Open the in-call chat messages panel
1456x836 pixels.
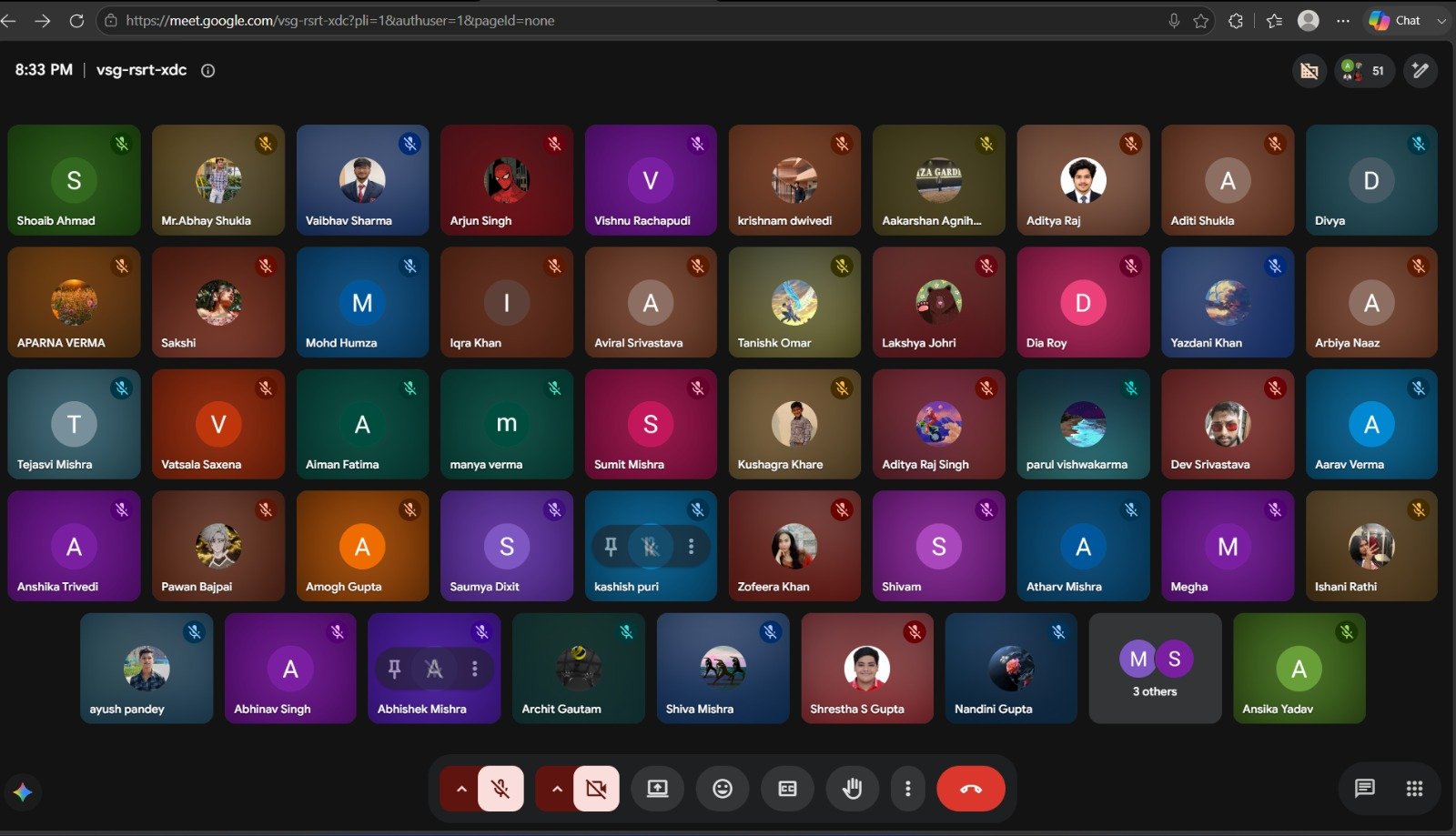(x=1364, y=789)
